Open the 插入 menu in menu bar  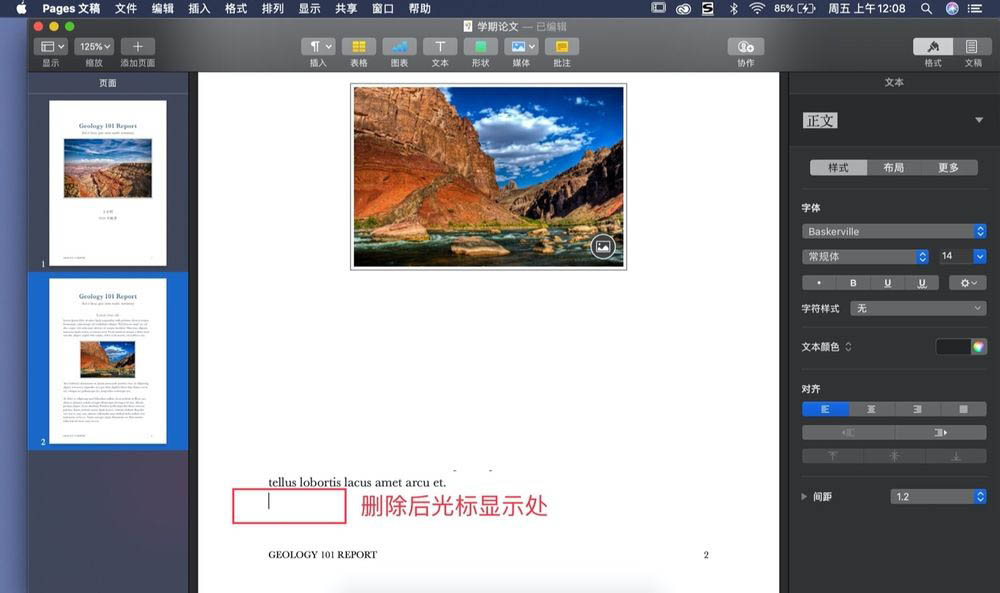[199, 8]
